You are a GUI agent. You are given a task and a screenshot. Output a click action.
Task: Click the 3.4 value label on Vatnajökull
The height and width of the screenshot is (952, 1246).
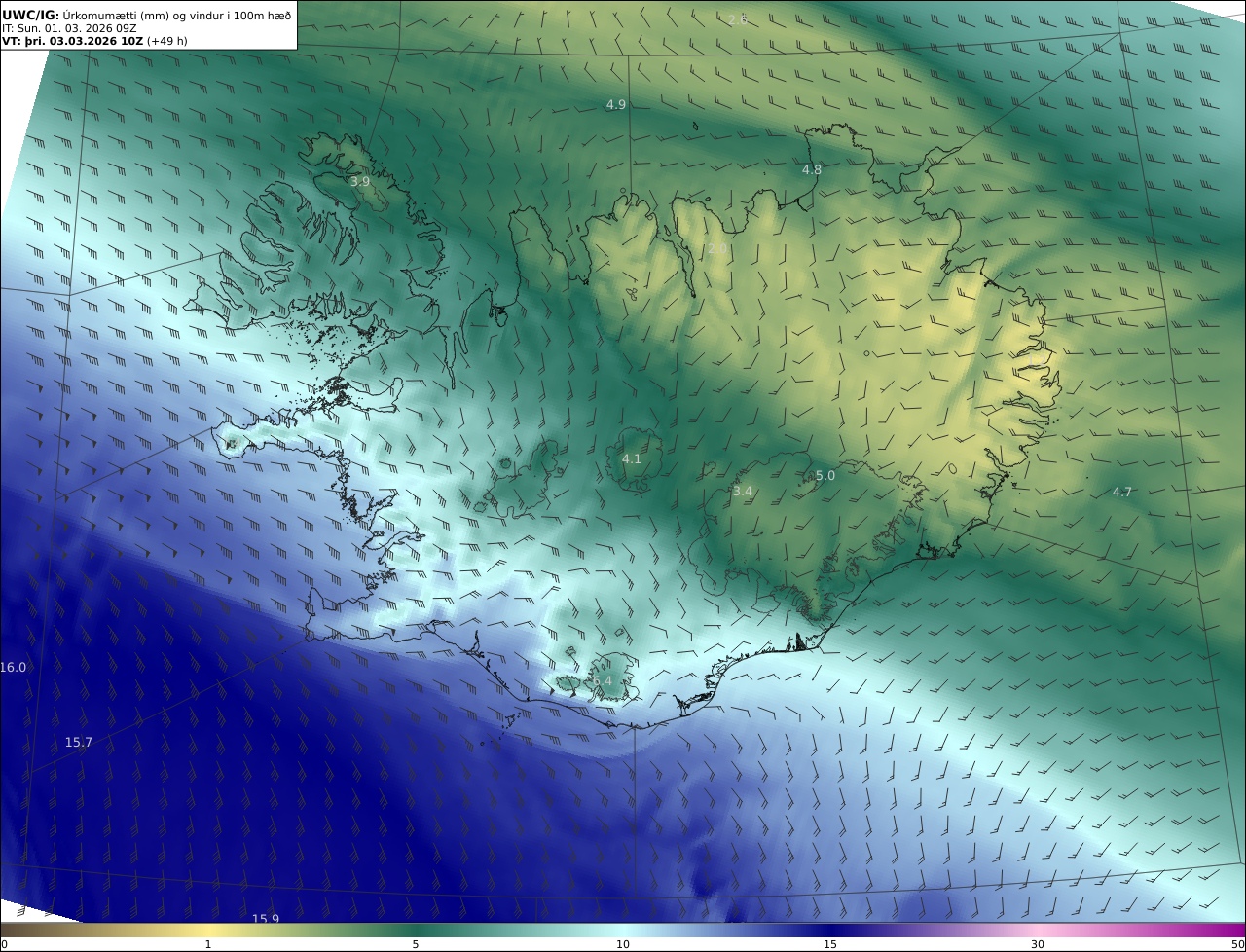[x=743, y=492]
